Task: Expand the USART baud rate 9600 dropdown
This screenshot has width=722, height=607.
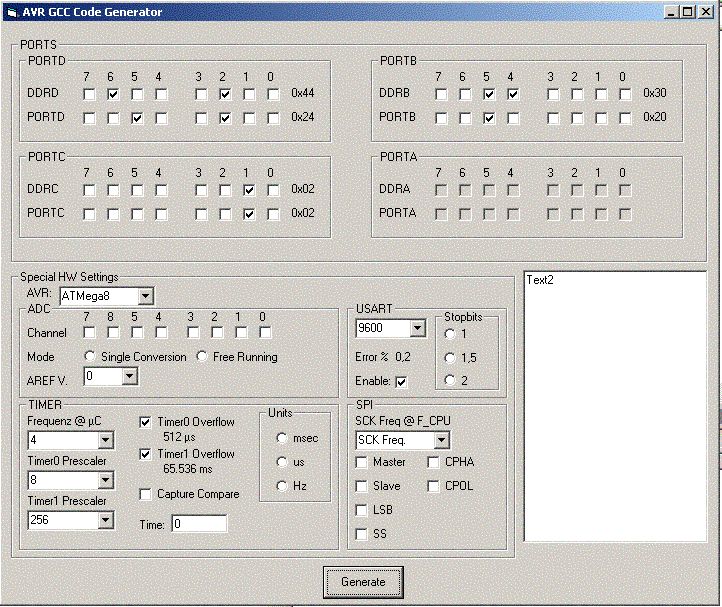Action: tap(417, 328)
